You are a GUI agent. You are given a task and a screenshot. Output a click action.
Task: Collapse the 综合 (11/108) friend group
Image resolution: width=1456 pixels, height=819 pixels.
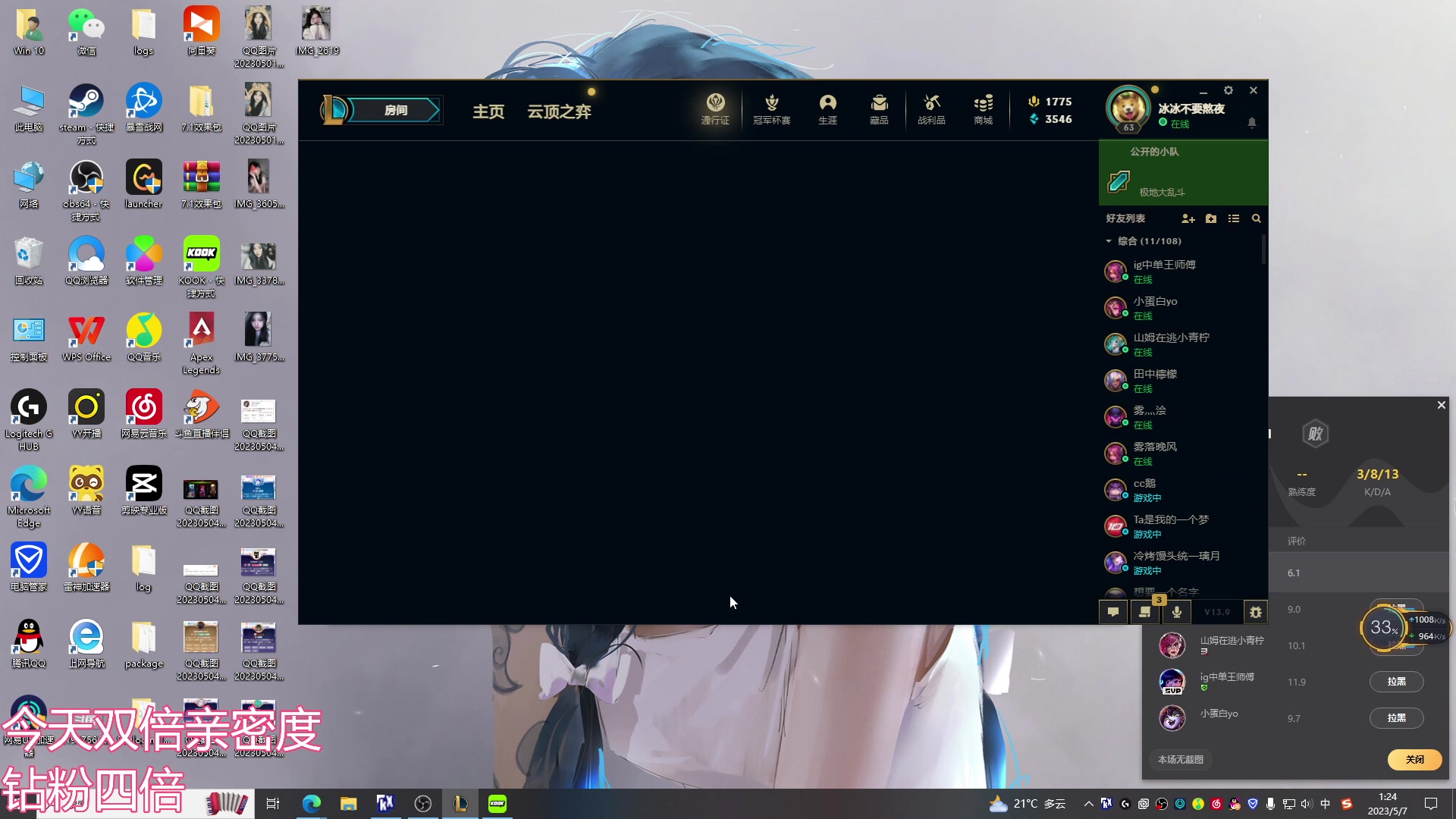coord(1144,241)
